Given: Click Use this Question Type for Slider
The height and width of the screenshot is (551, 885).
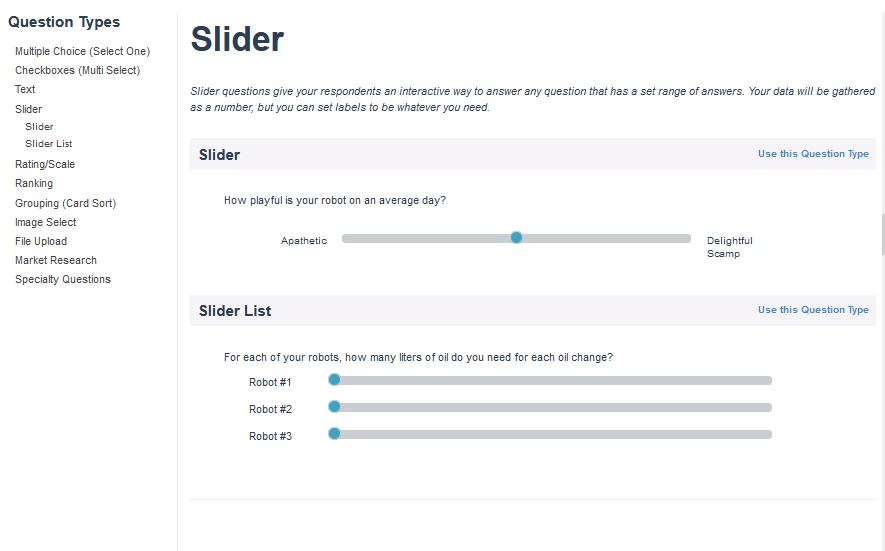Looking at the screenshot, I should [x=813, y=154].
